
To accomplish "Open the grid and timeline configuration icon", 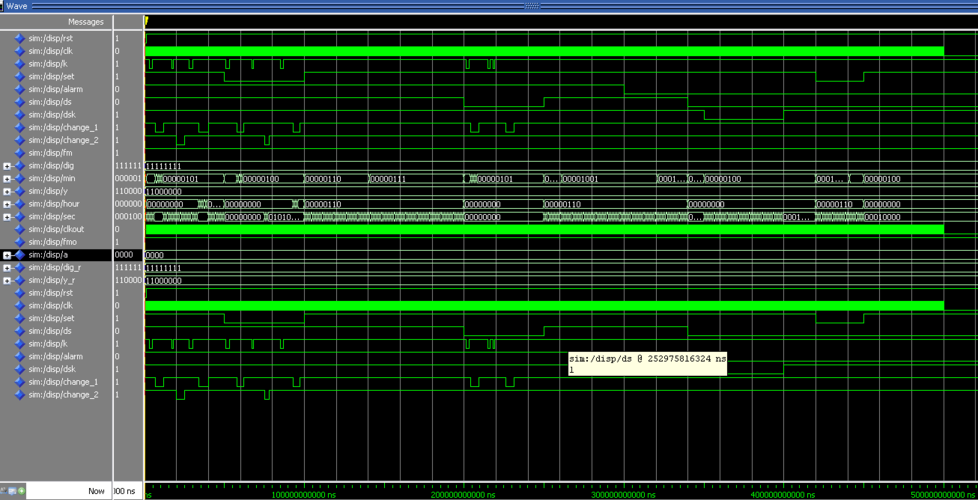I will point(12,491).
